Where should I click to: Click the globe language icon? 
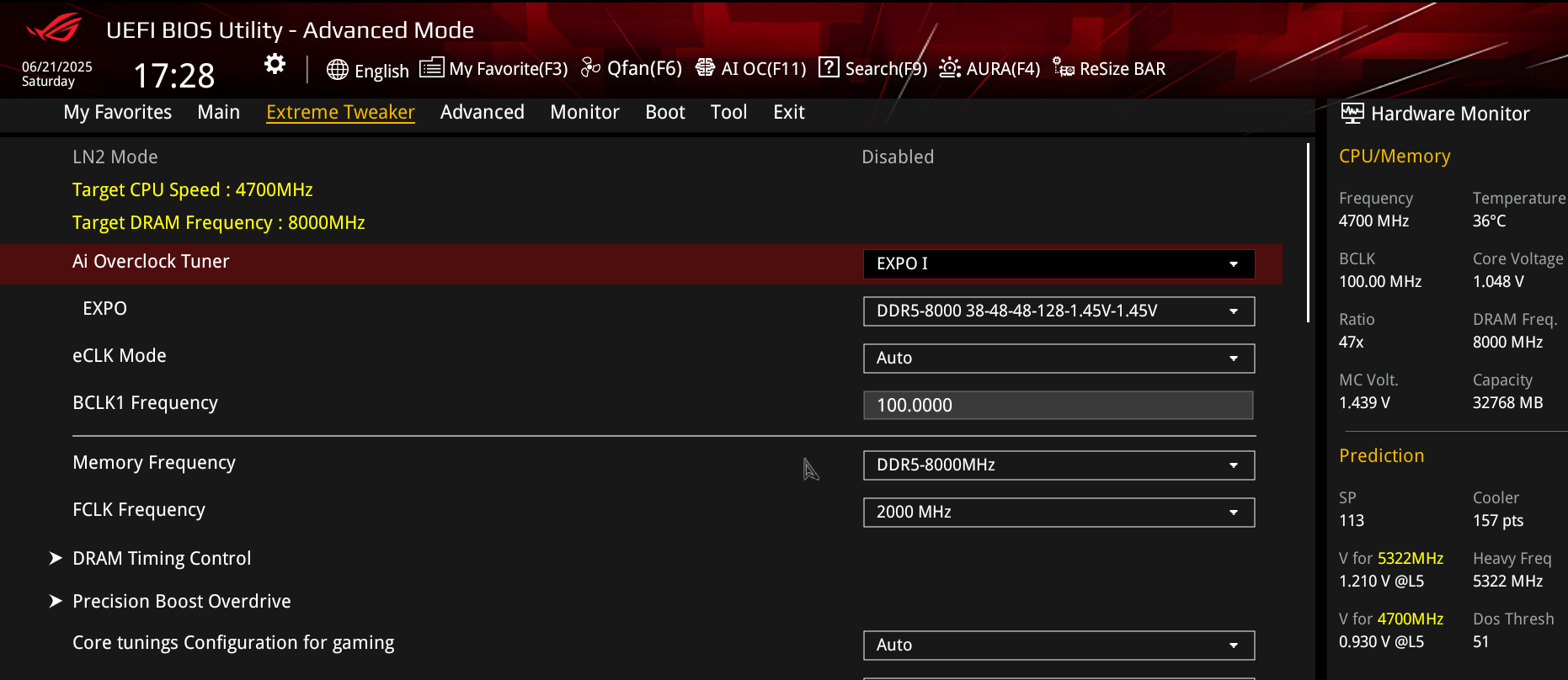coord(338,69)
